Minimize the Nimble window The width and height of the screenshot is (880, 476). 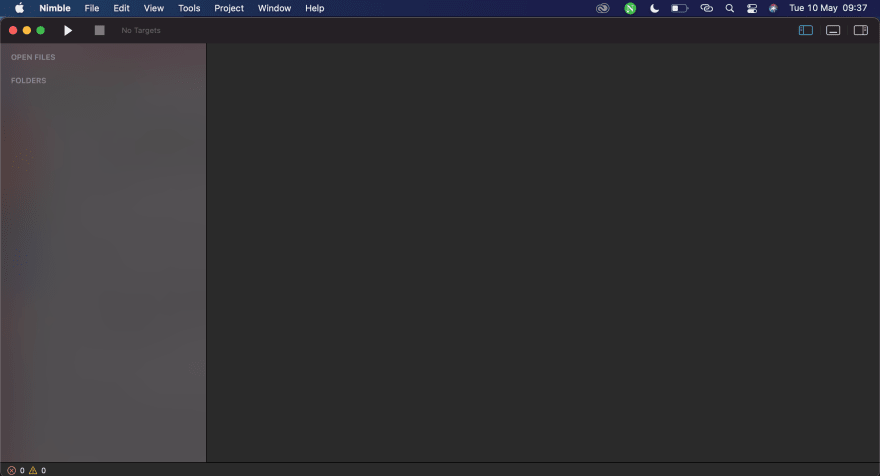(26, 30)
